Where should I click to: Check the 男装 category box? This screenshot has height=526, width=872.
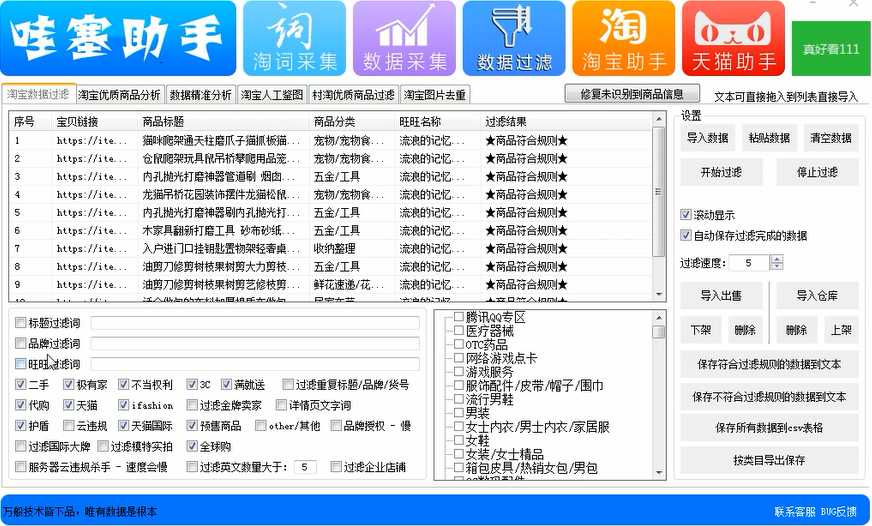pyautogui.click(x=459, y=413)
